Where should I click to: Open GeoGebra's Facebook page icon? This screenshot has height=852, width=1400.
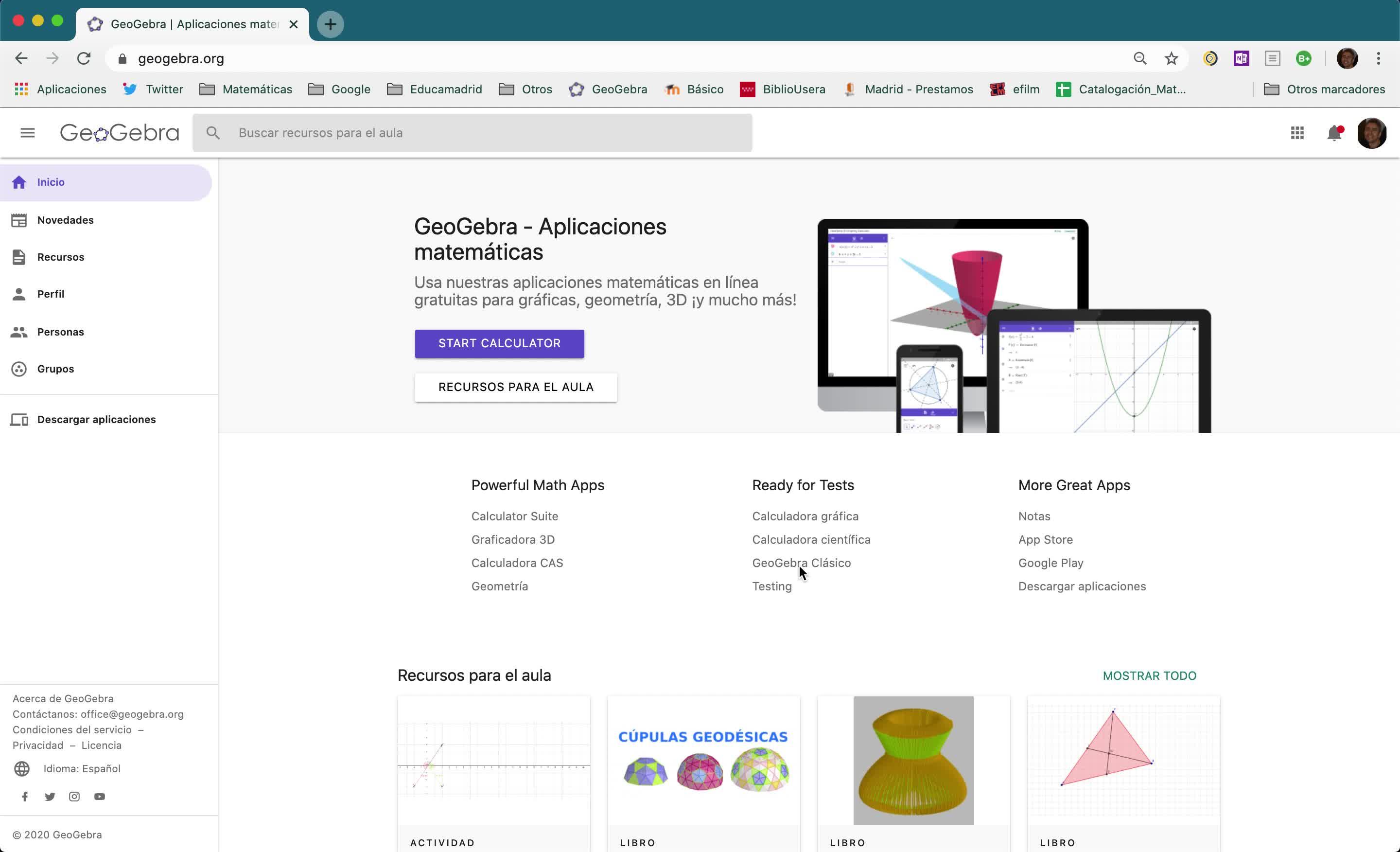25,797
